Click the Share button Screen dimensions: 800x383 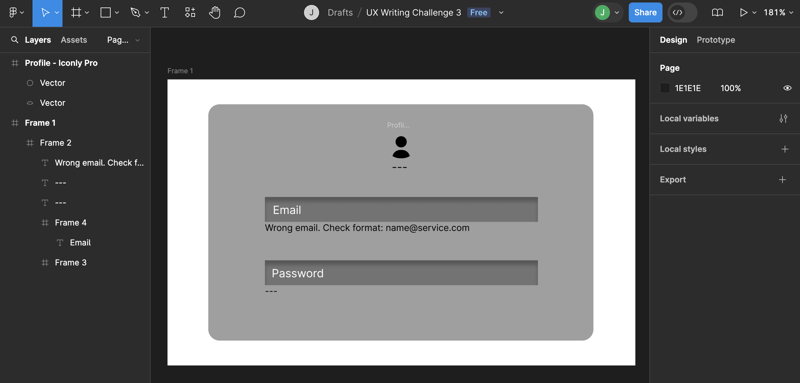point(645,13)
